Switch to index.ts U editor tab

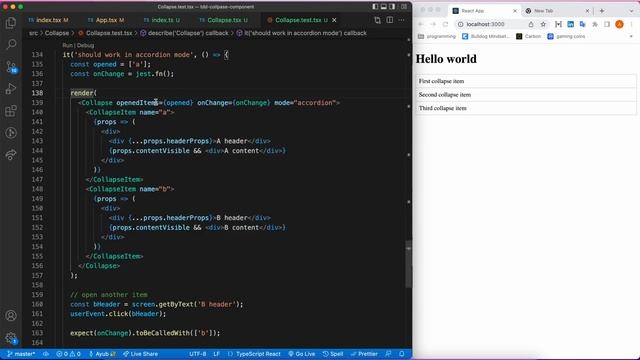162,20
